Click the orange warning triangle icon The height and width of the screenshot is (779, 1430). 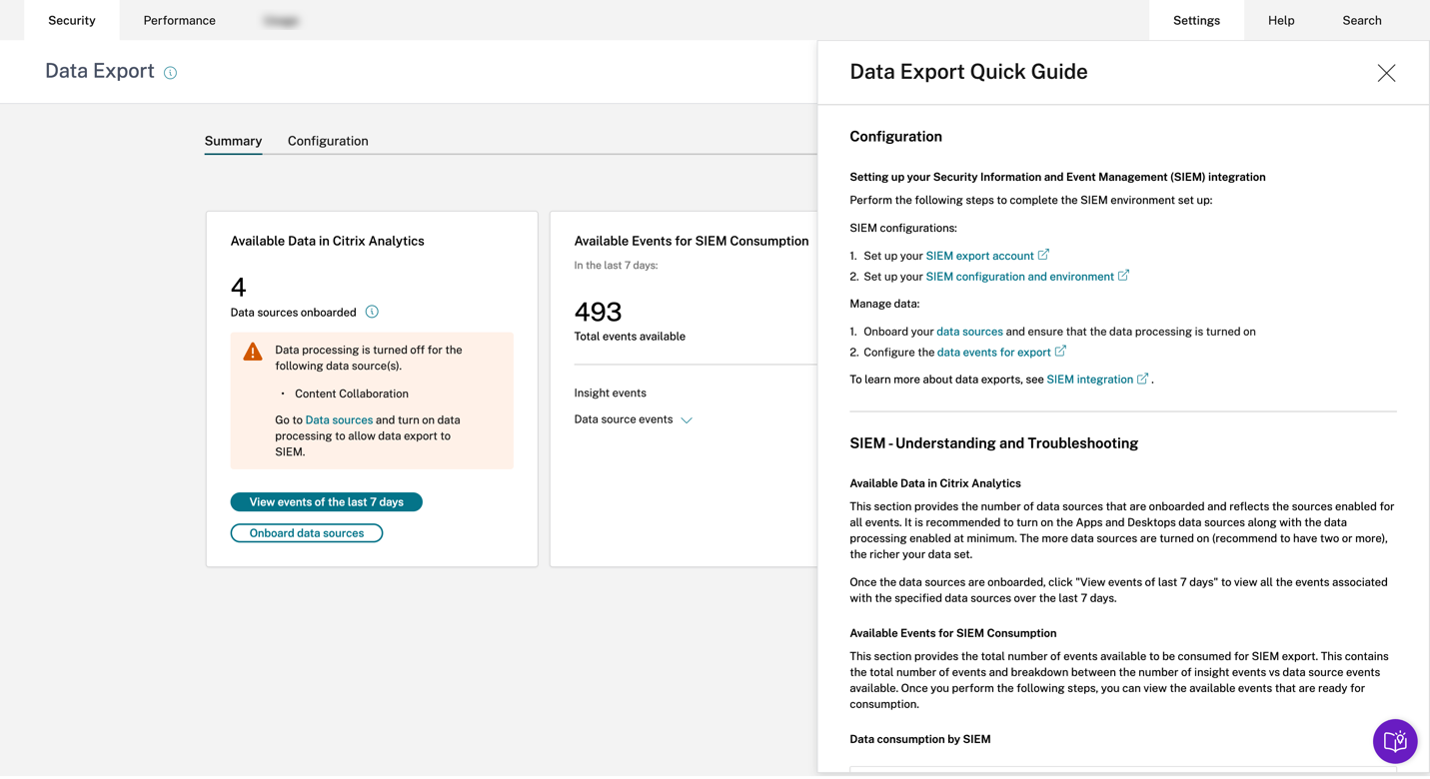(x=253, y=352)
